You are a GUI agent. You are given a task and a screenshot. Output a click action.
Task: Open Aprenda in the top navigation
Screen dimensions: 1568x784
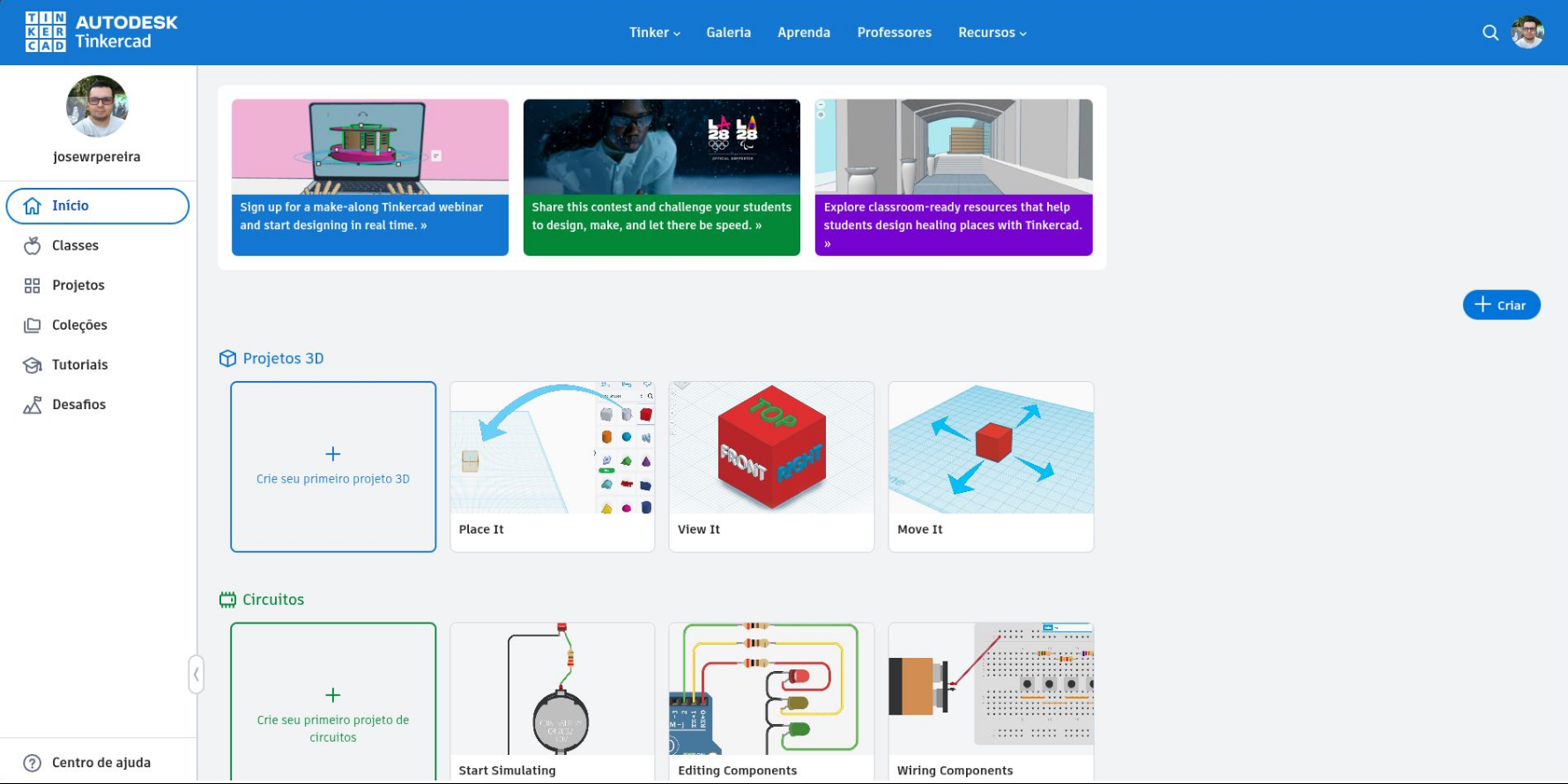[804, 33]
